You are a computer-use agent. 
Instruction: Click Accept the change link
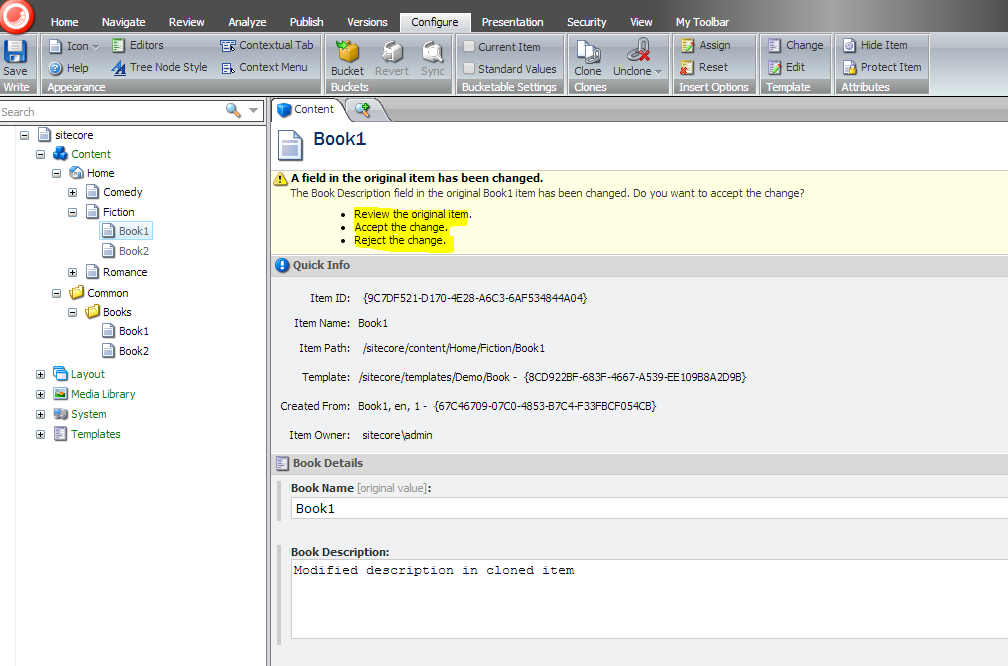(400, 227)
